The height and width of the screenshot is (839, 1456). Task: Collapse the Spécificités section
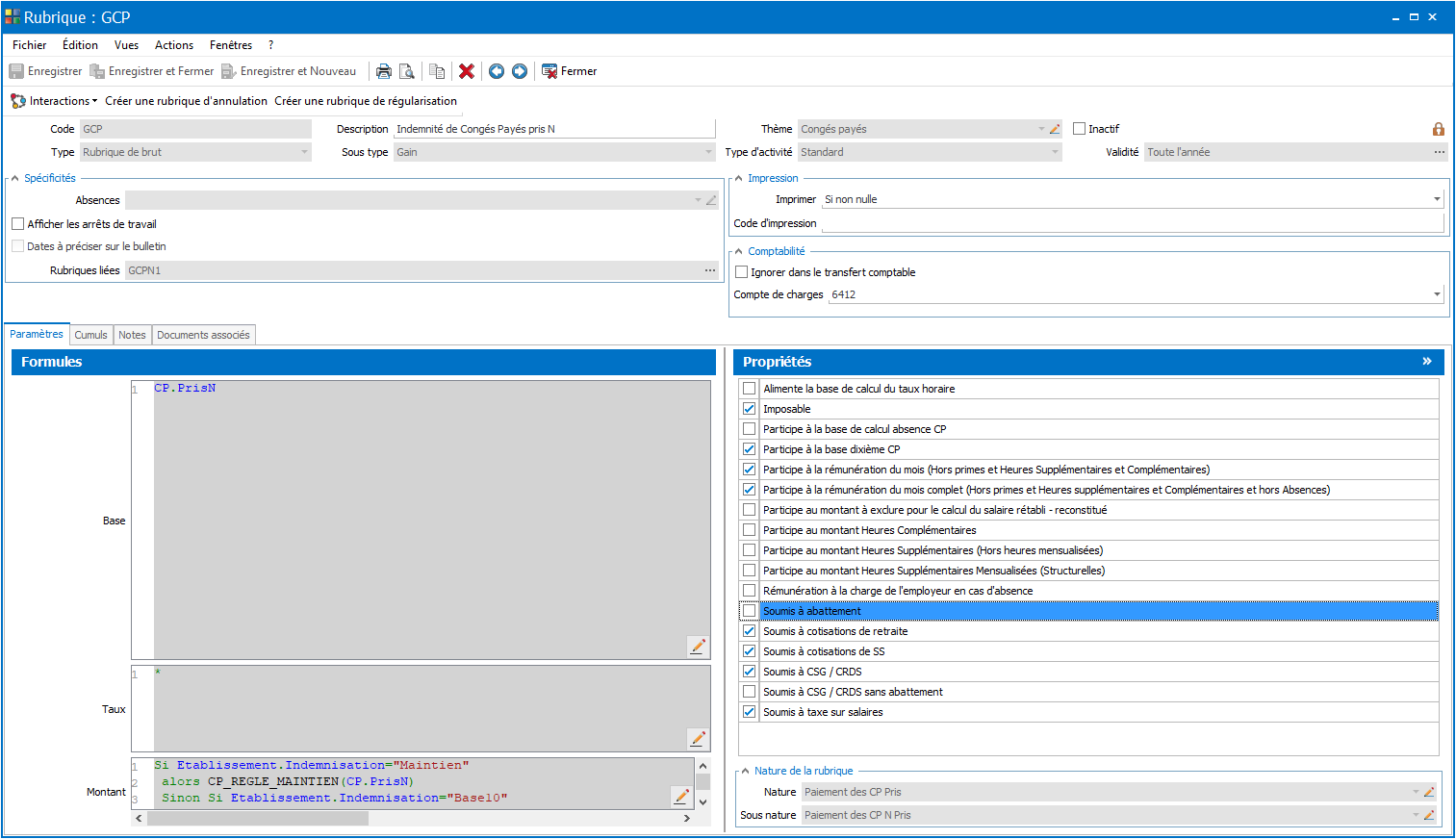coord(14,178)
